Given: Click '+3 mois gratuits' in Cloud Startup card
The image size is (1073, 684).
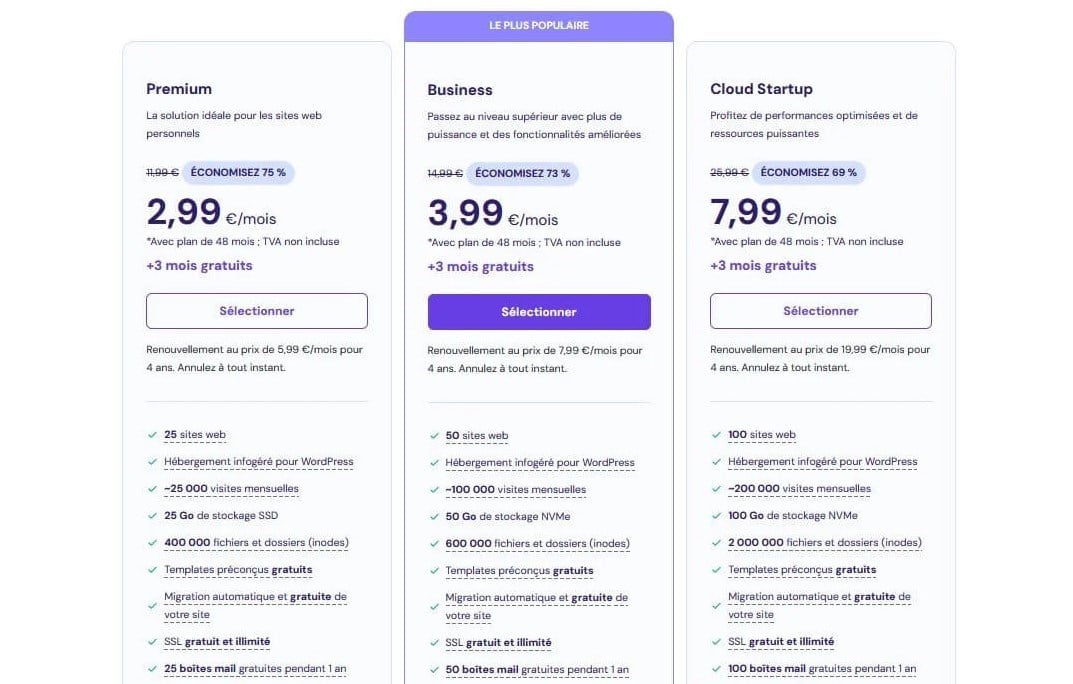Looking at the screenshot, I should [763, 265].
